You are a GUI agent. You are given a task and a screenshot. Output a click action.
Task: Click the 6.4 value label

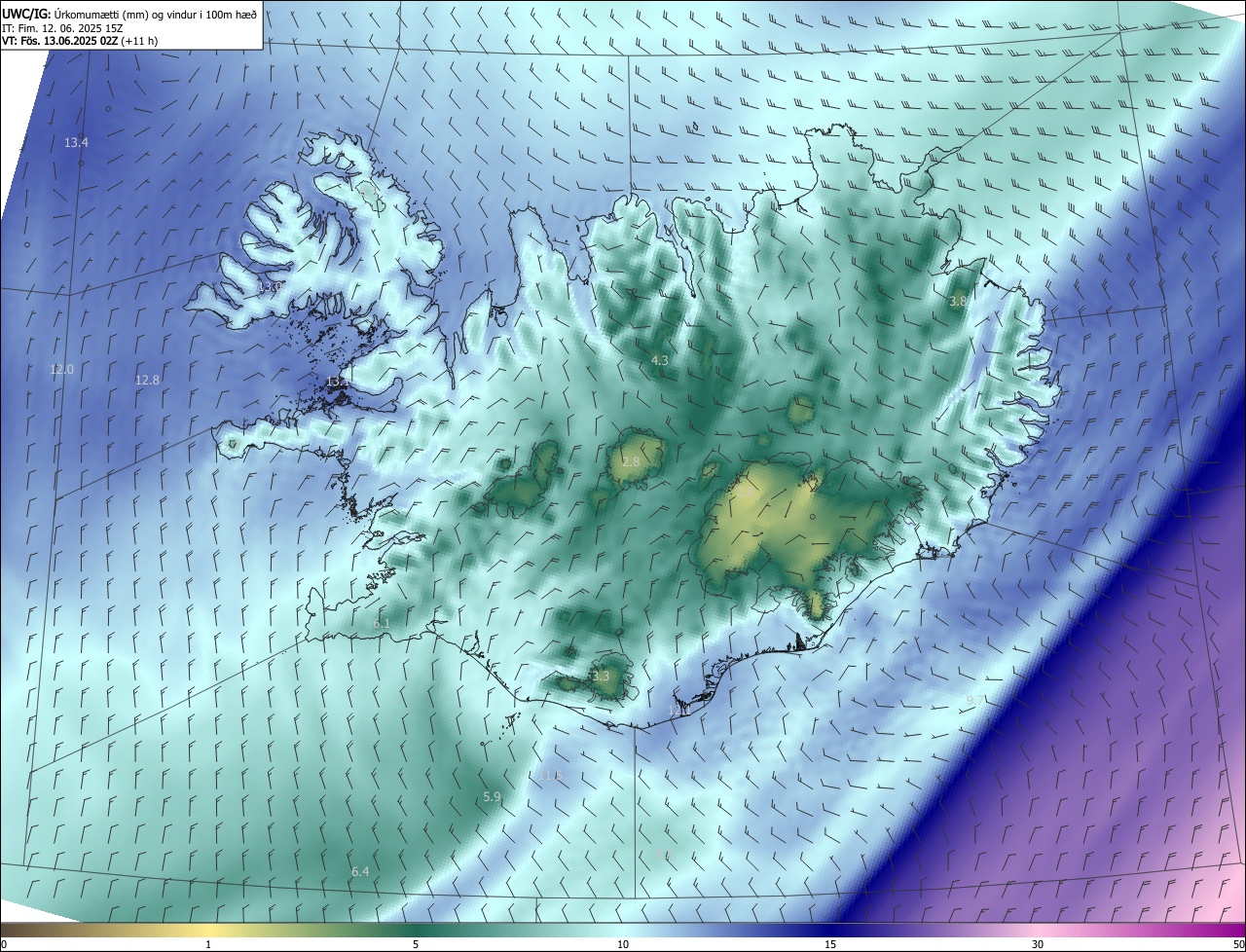point(360,871)
